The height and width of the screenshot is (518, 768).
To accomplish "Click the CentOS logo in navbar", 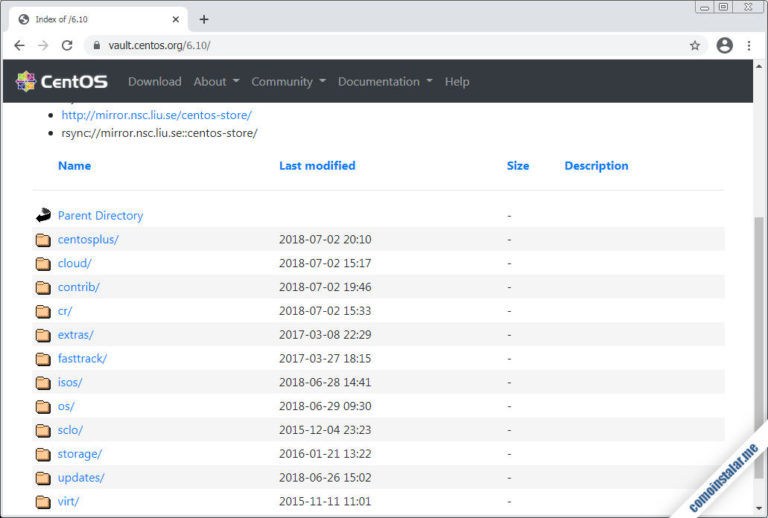I will 62,81.
